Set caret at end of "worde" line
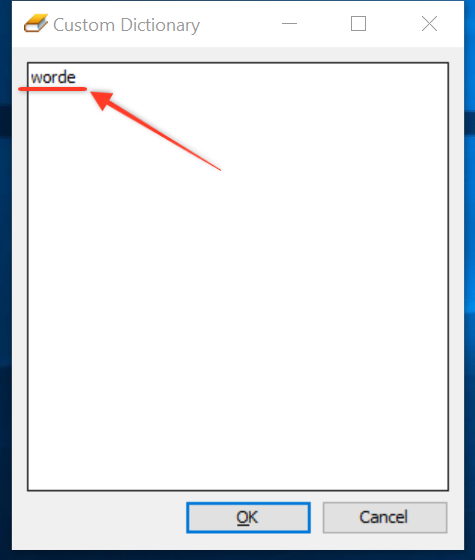This screenshot has height=560, width=475. [77, 78]
